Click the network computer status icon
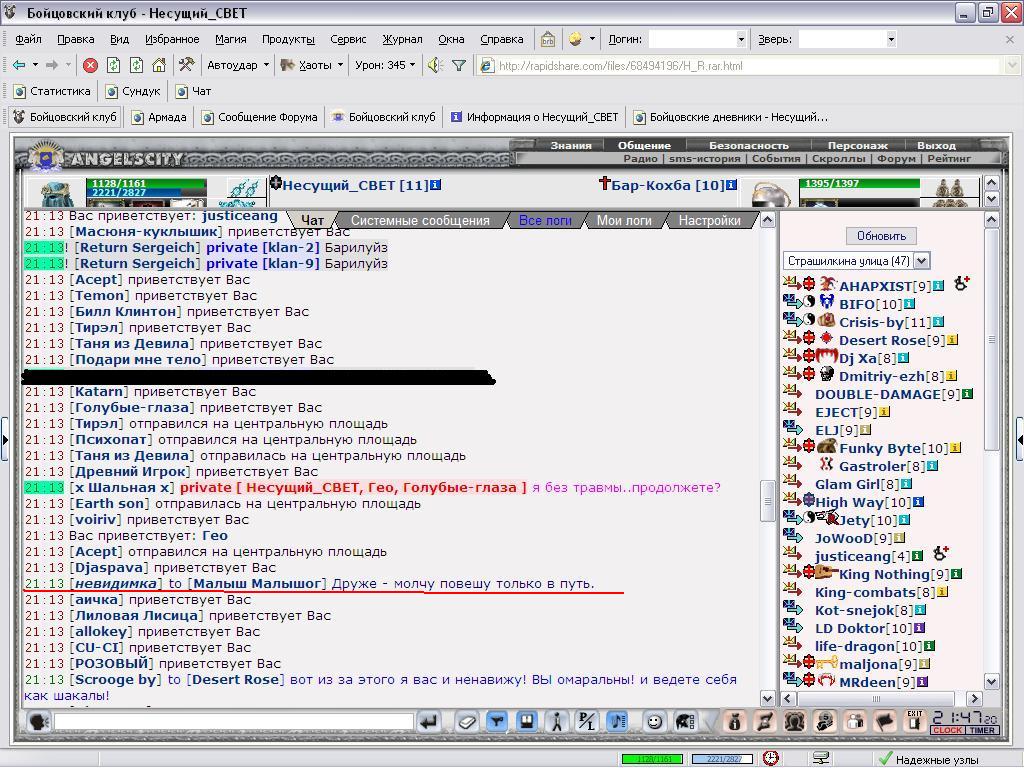Screen dimensions: 1024x768 (x=820, y=758)
